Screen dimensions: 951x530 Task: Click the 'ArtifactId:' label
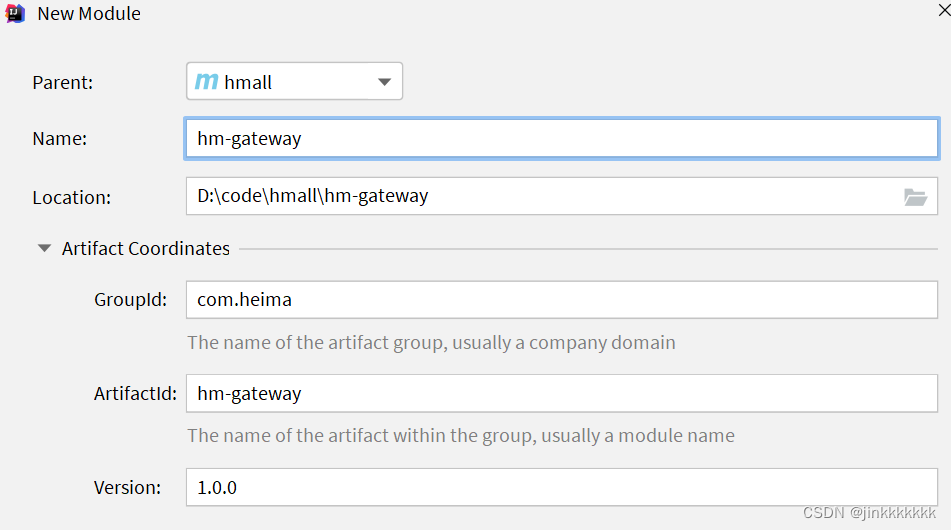pos(135,394)
